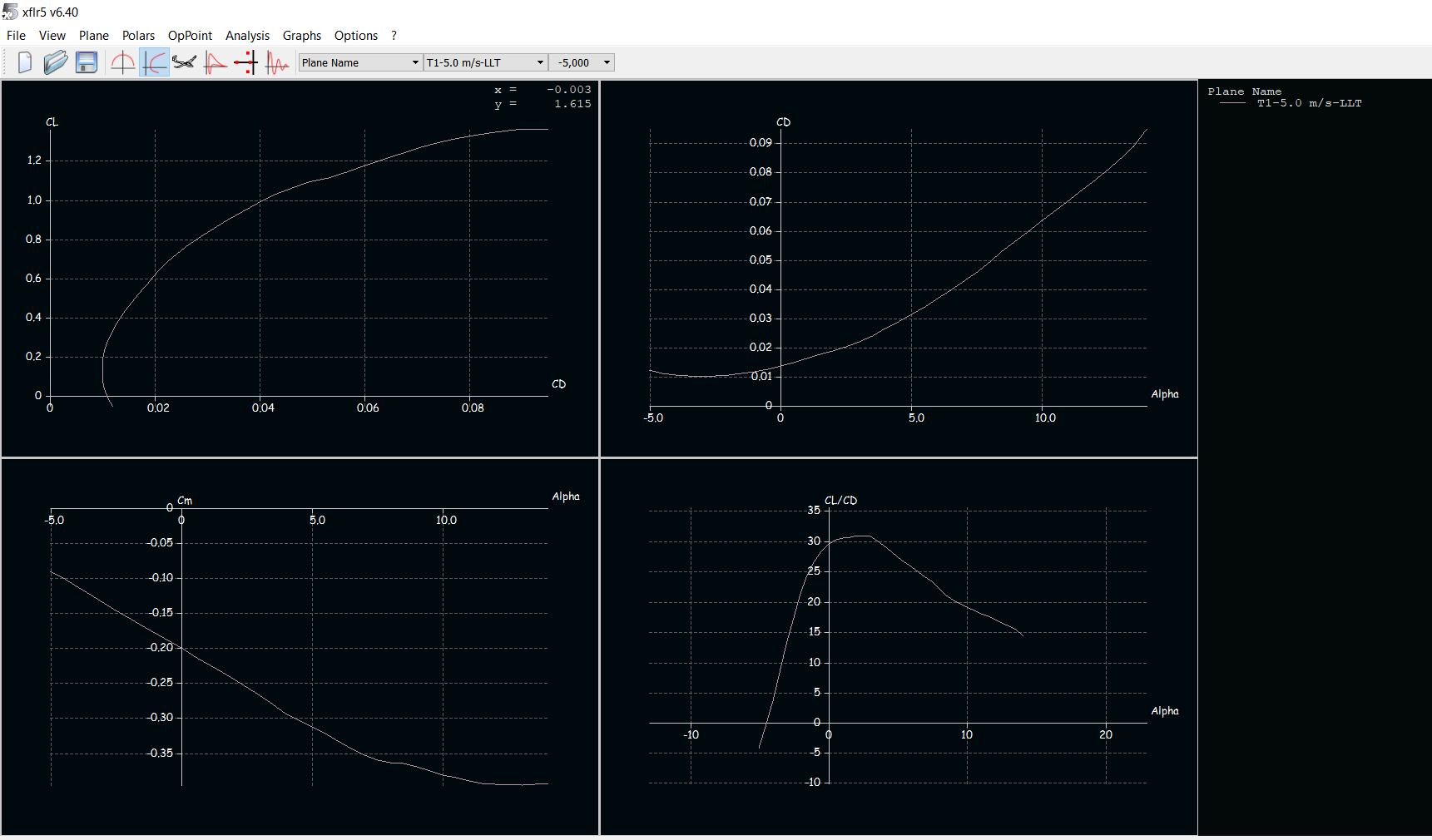1432x840 pixels.
Task: Click the Save Project floppy icon
Action: point(87,62)
